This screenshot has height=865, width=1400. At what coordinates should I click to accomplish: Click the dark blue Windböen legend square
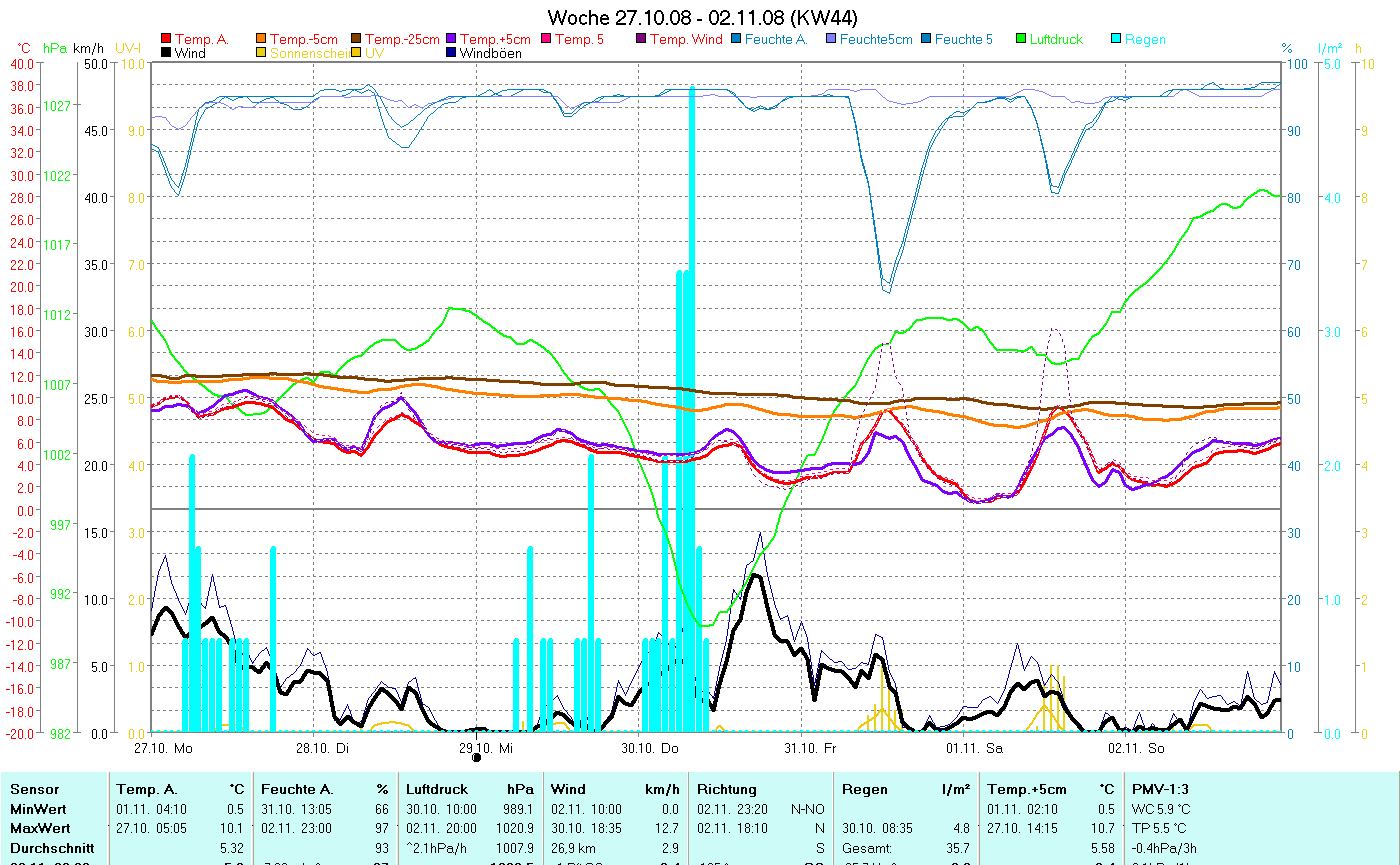tap(452, 53)
